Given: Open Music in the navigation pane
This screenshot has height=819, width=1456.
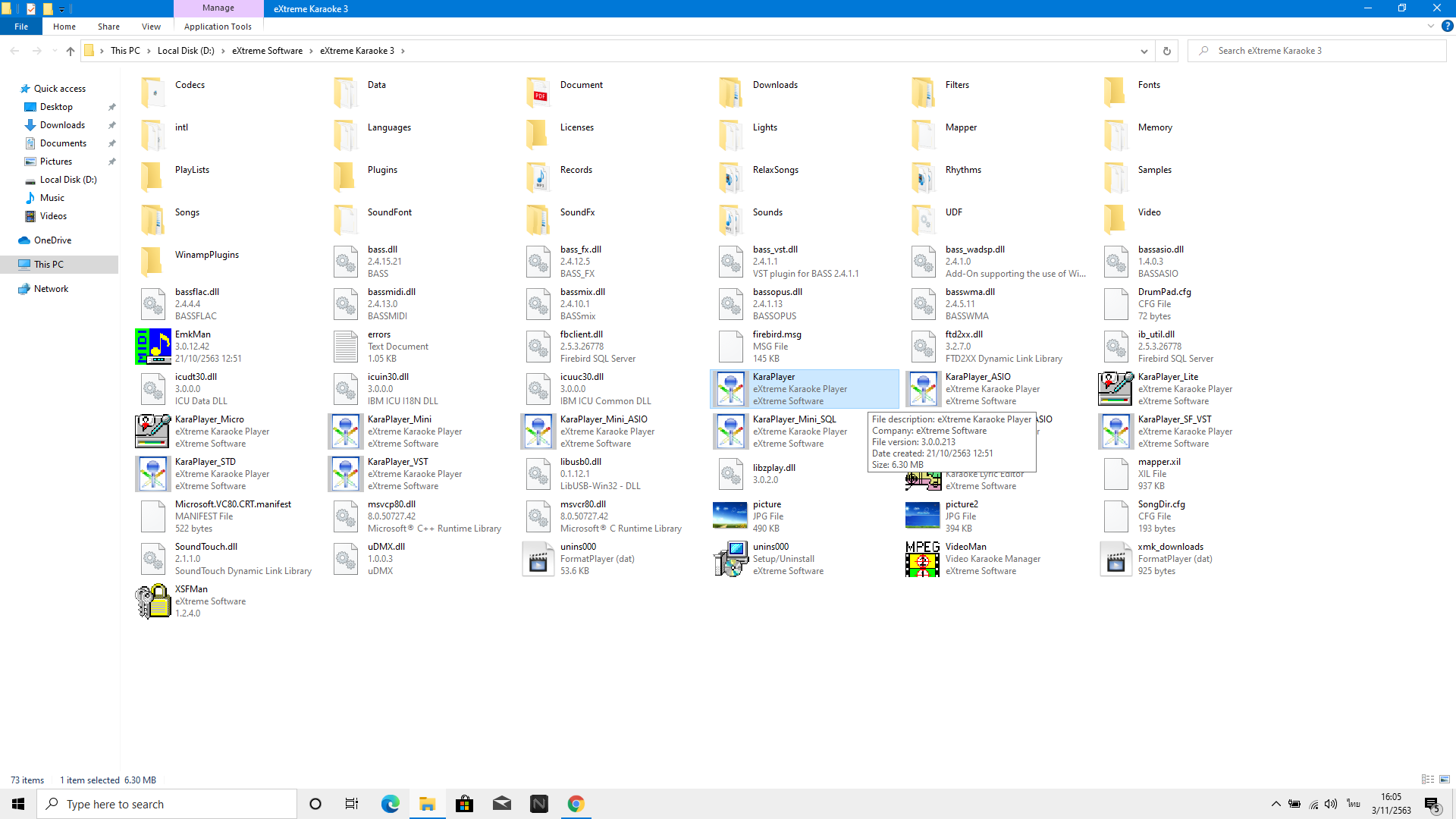Looking at the screenshot, I should [x=52, y=198].
